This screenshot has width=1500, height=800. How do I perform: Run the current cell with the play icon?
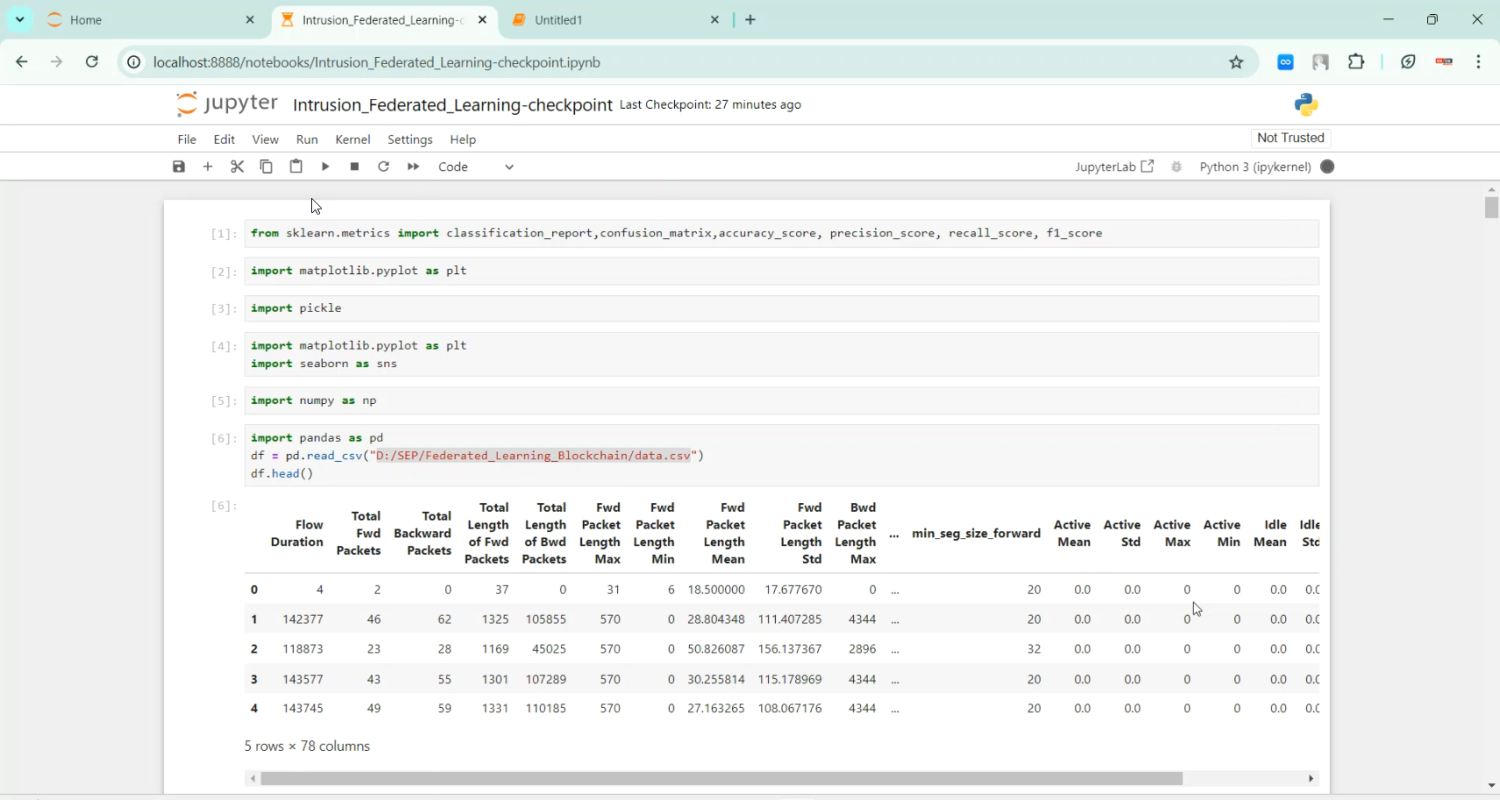pos(325,167)
